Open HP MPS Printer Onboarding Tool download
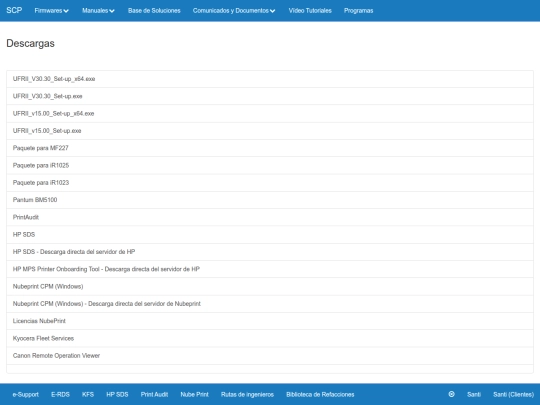 (x=270, y=269)
